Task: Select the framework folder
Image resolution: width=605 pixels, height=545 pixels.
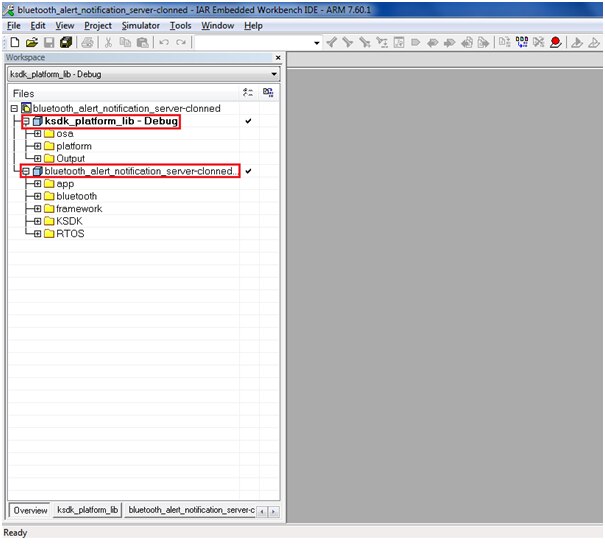Action: [x=78, y=209]
